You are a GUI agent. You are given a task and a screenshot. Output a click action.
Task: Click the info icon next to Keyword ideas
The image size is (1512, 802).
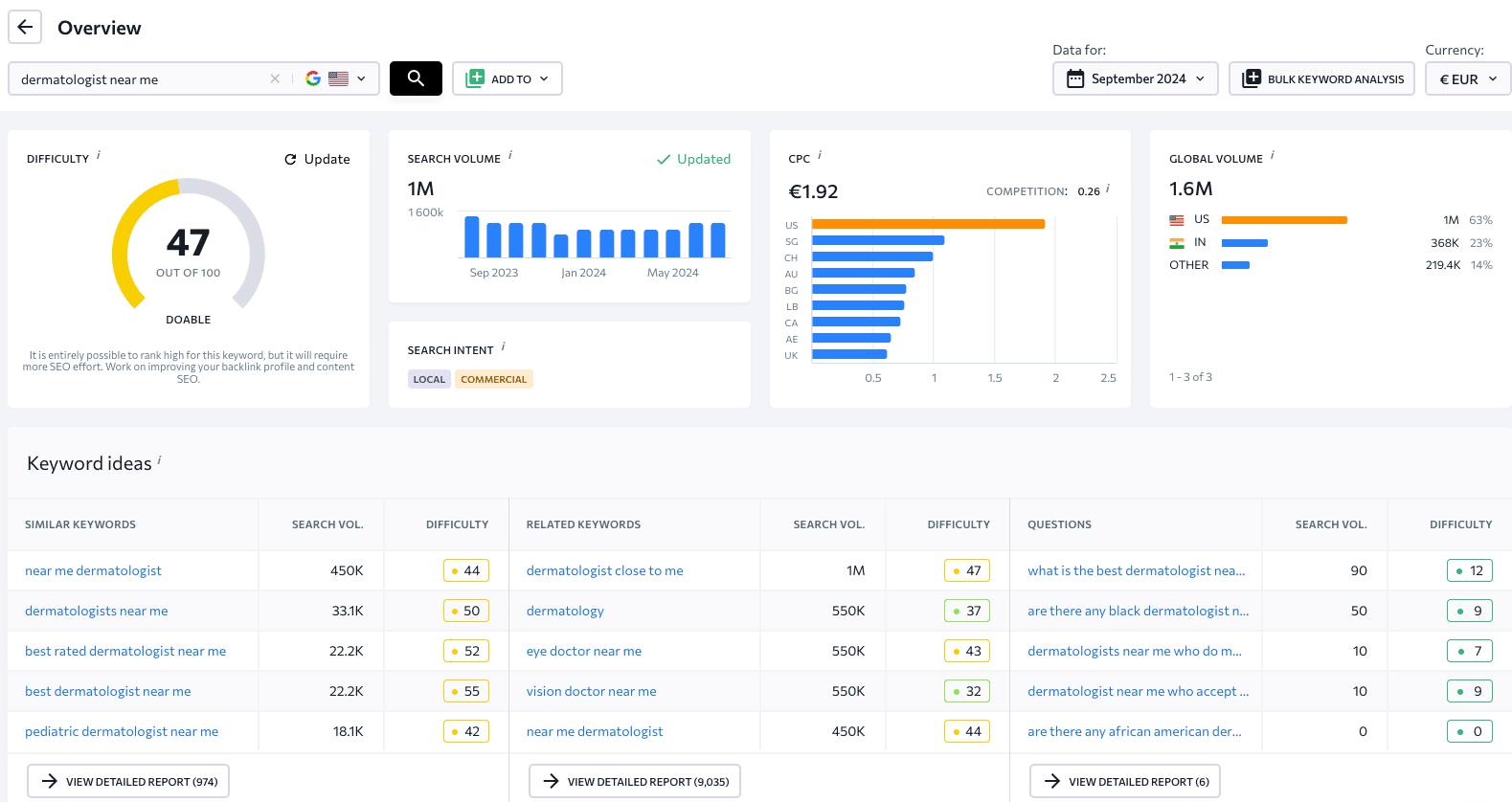click(159, 460)
